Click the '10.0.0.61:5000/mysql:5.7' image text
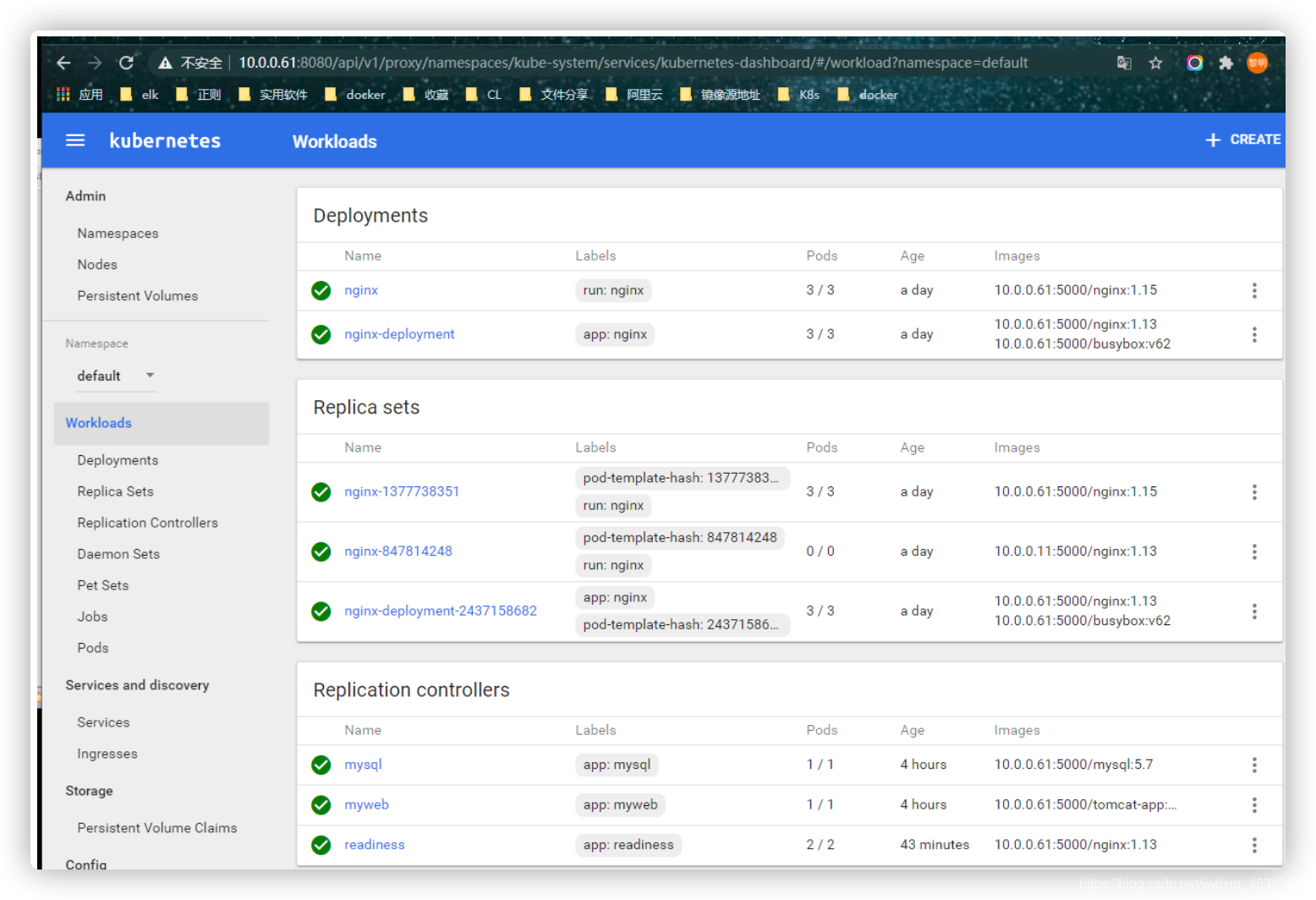This screenshot has width=1316, height=900. pos(1073,765)
